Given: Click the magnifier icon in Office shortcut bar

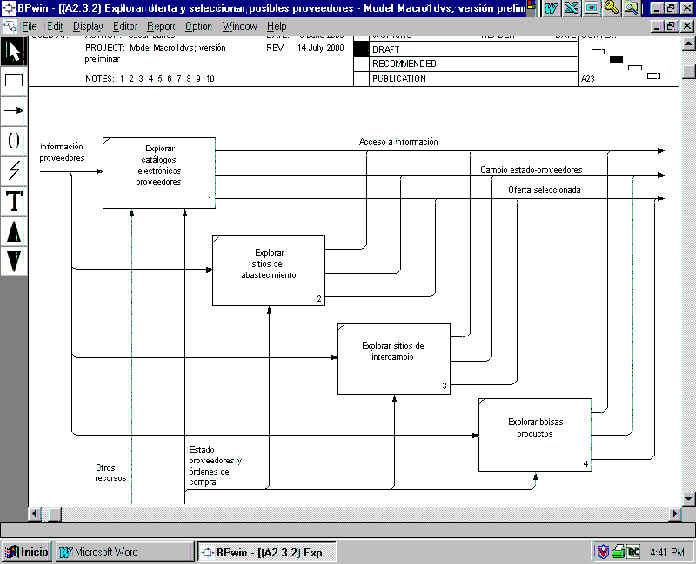Looking at the screenshot, I should point(632,8).
